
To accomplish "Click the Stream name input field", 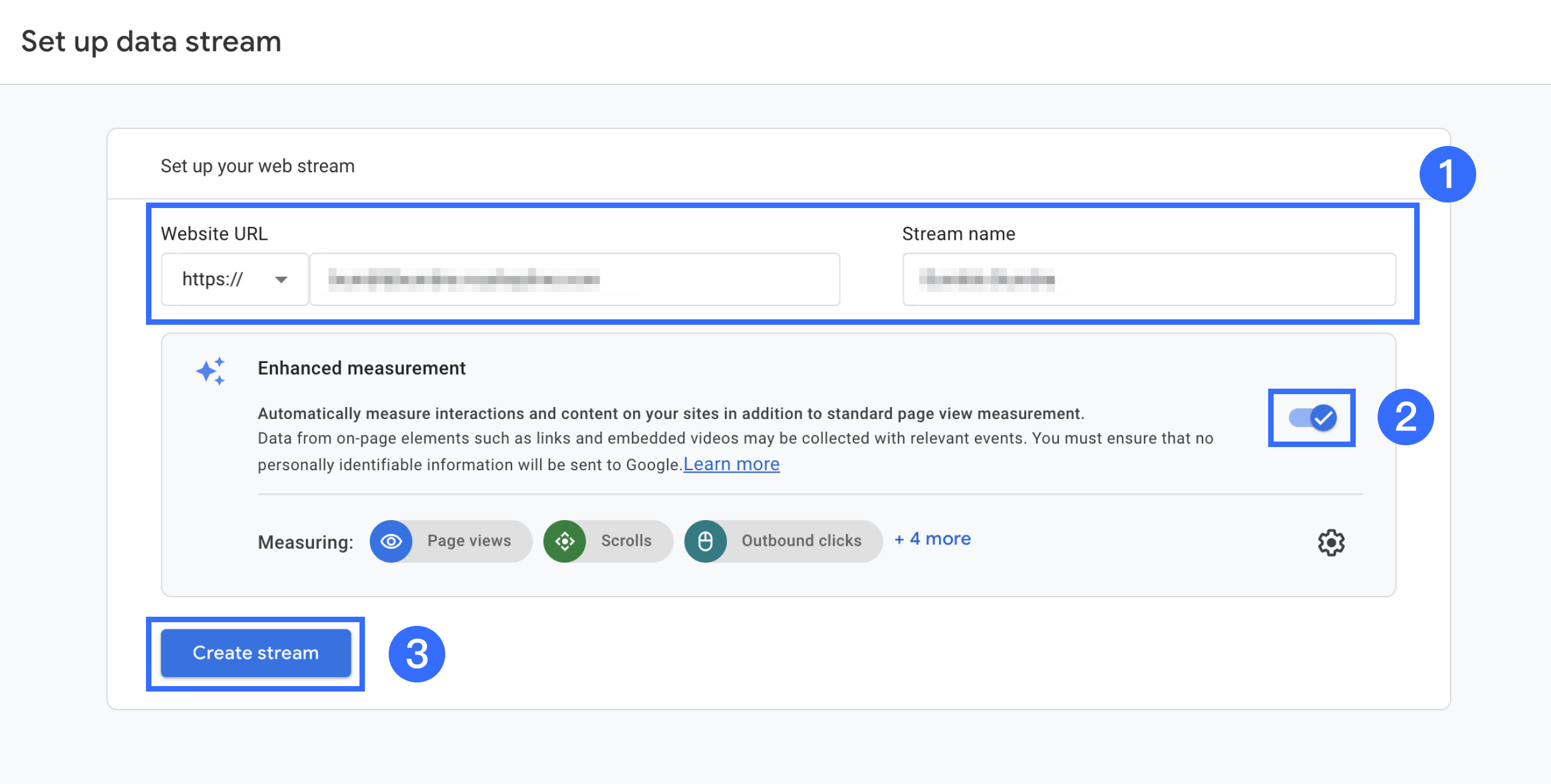I will tap(1148, 279).
